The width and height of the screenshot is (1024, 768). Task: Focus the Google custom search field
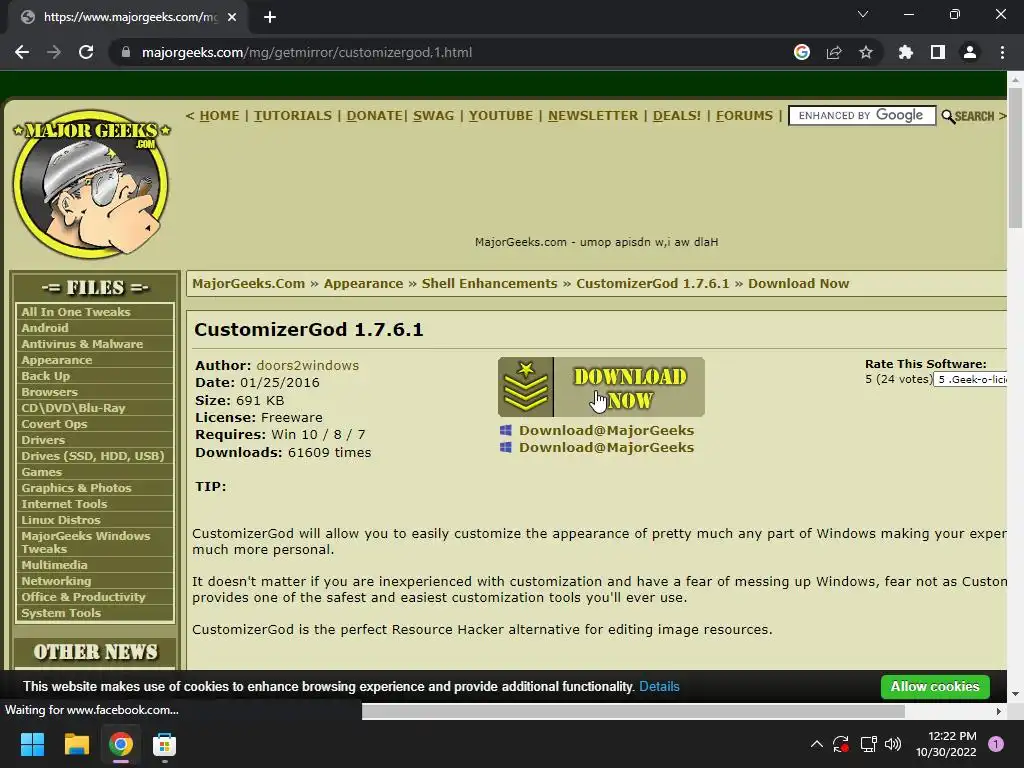click(862, 116)
